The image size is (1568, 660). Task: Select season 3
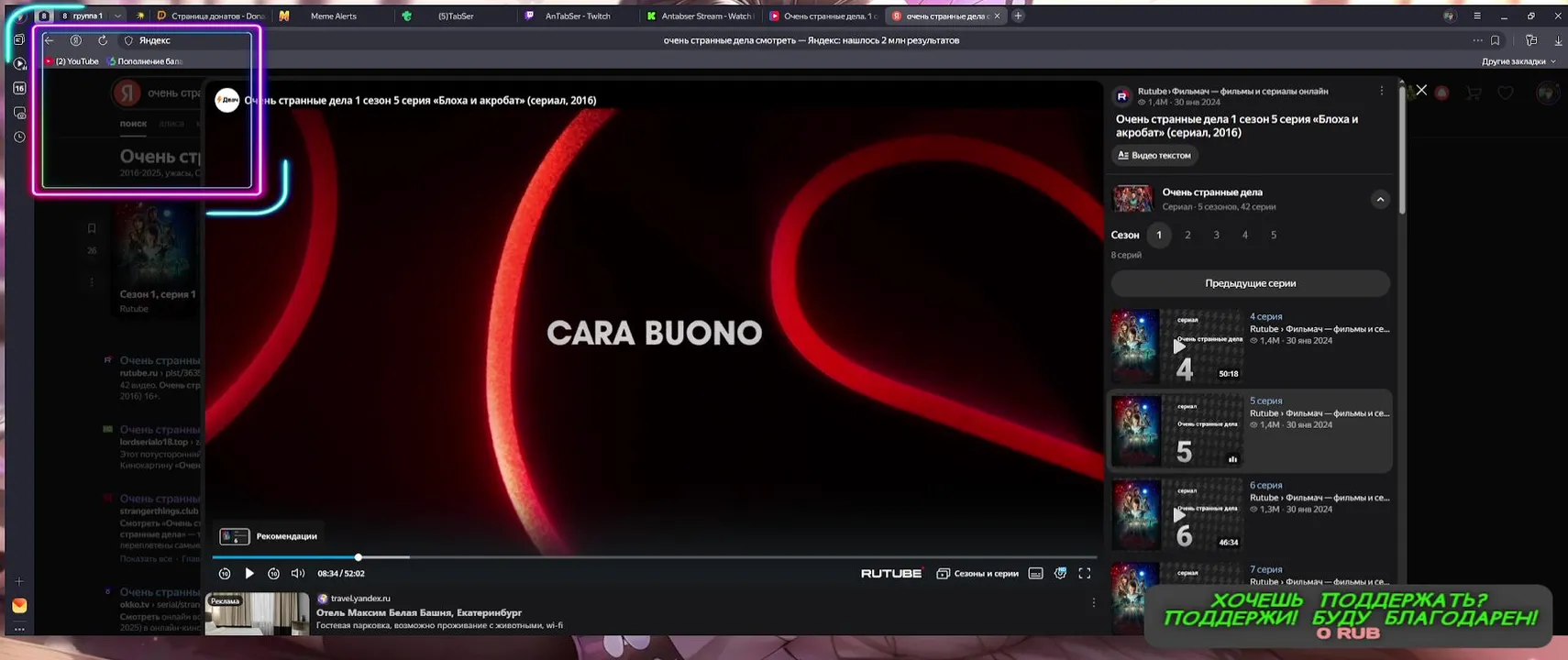(x=1217, y=235)
